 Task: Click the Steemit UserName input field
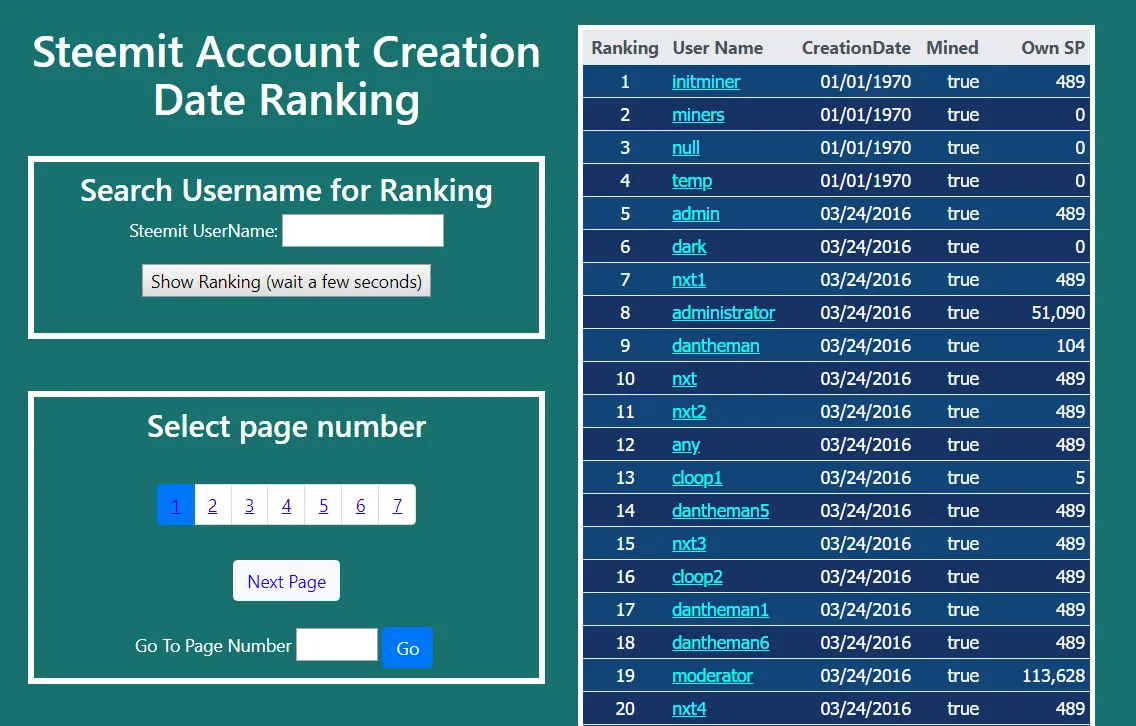[362, 230]
